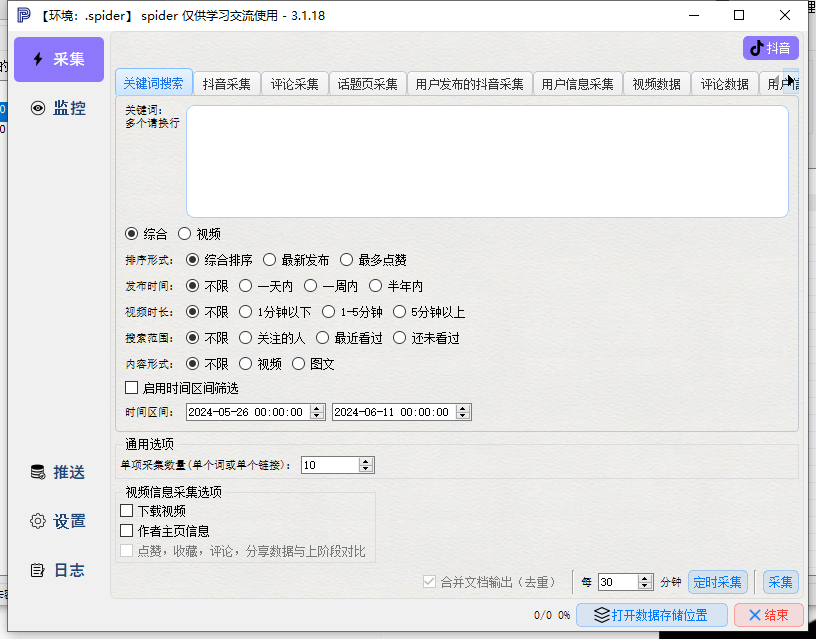The image size is (816, 639).
Task: Click the red 结束 button
Action: 769,615
